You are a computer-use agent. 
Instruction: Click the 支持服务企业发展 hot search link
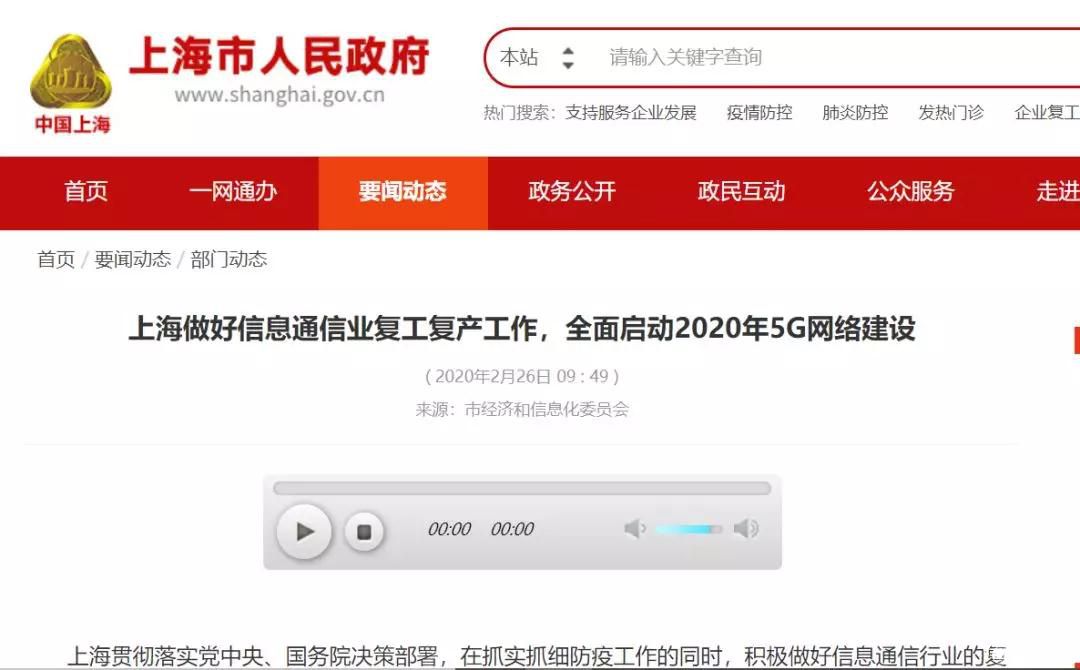(630, 113)
